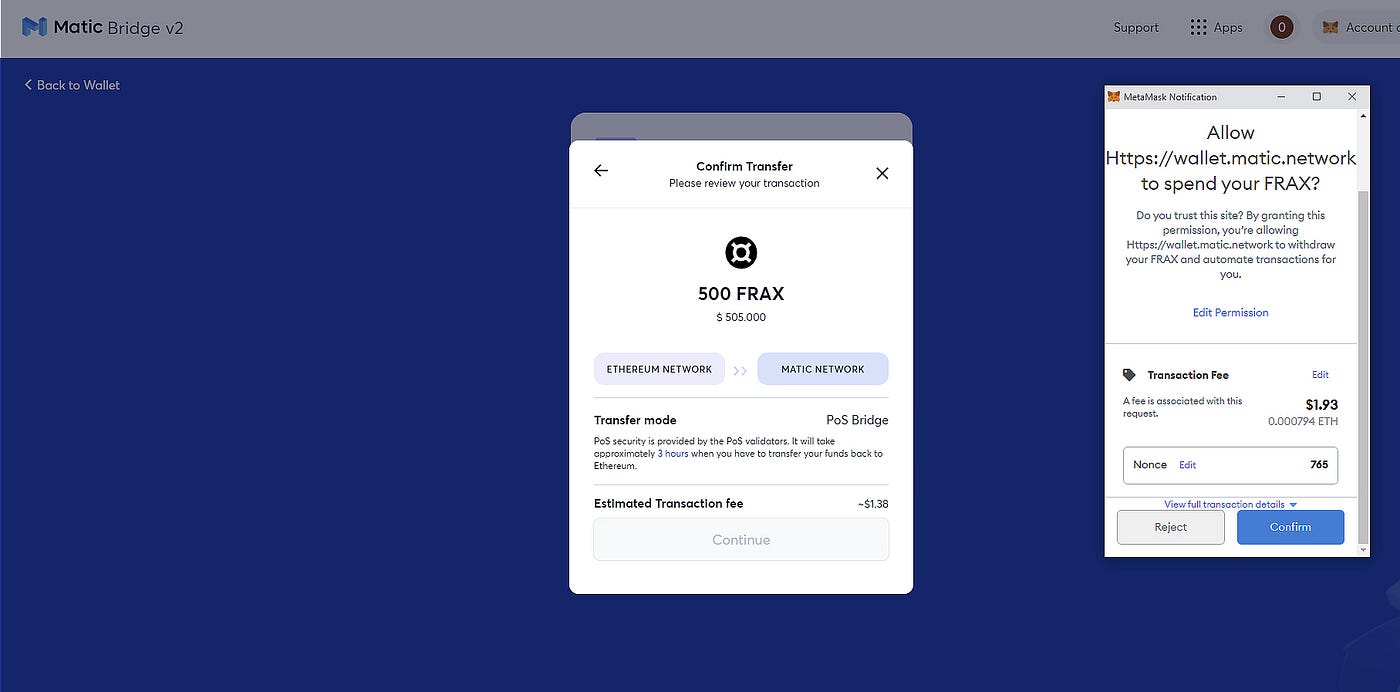Click the Estimated Transaction fee label
The height and width of the screenshot is (692, 1400).
click(x=669, y=504)
